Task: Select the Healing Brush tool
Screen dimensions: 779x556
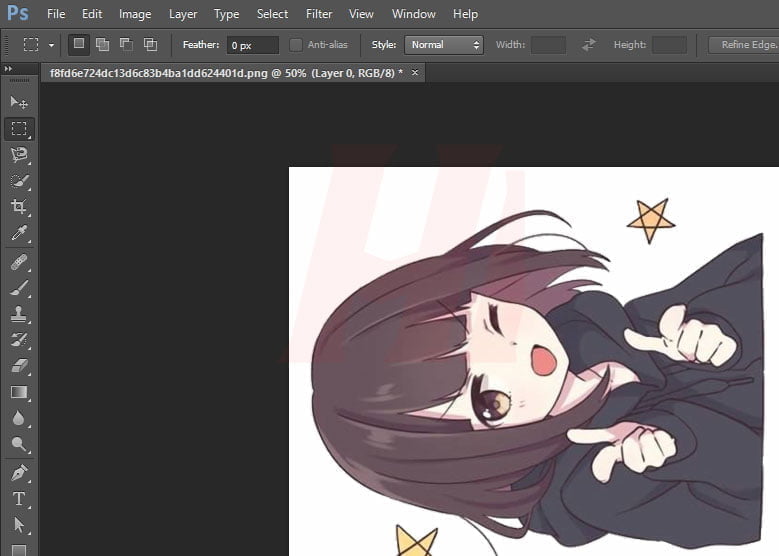Action: [x=19, y=262]
